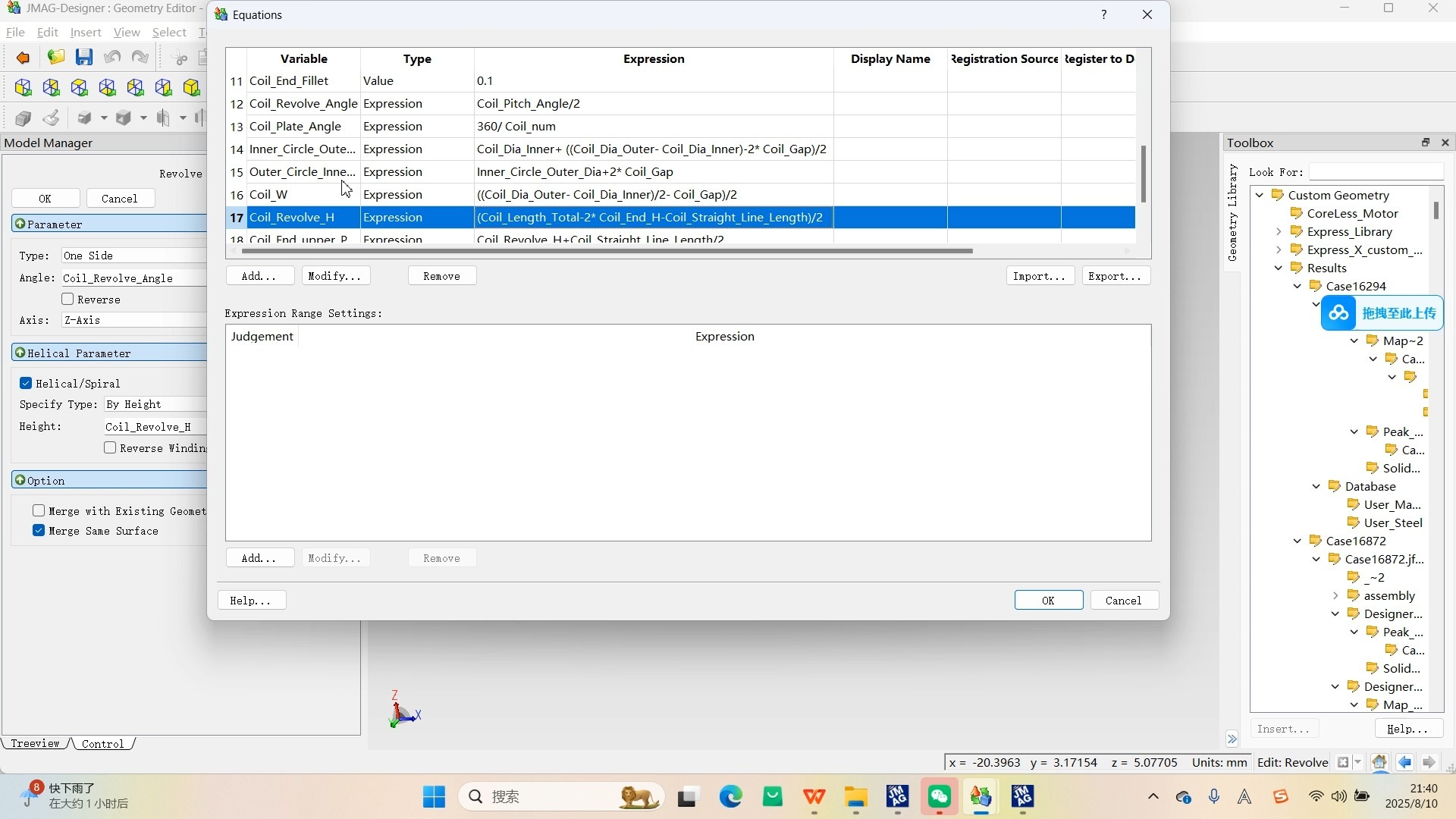The image size is (1456, 819).
Task: Click the Import... button in Equations dialog
Action: (x=1039, y=276)
